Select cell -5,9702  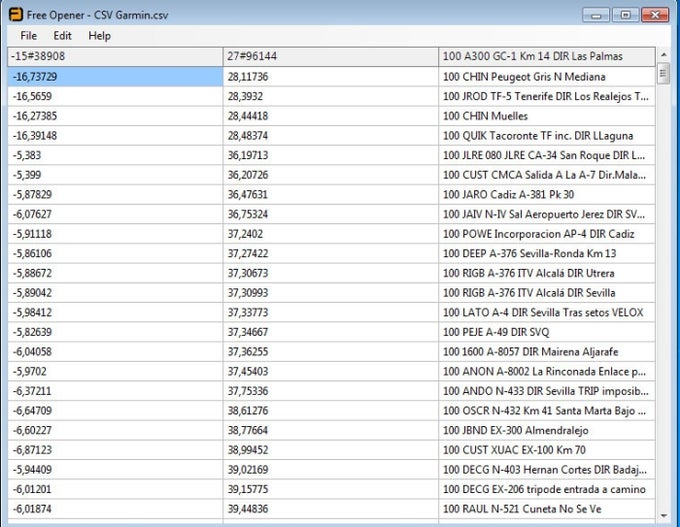[x=115, y=372]
